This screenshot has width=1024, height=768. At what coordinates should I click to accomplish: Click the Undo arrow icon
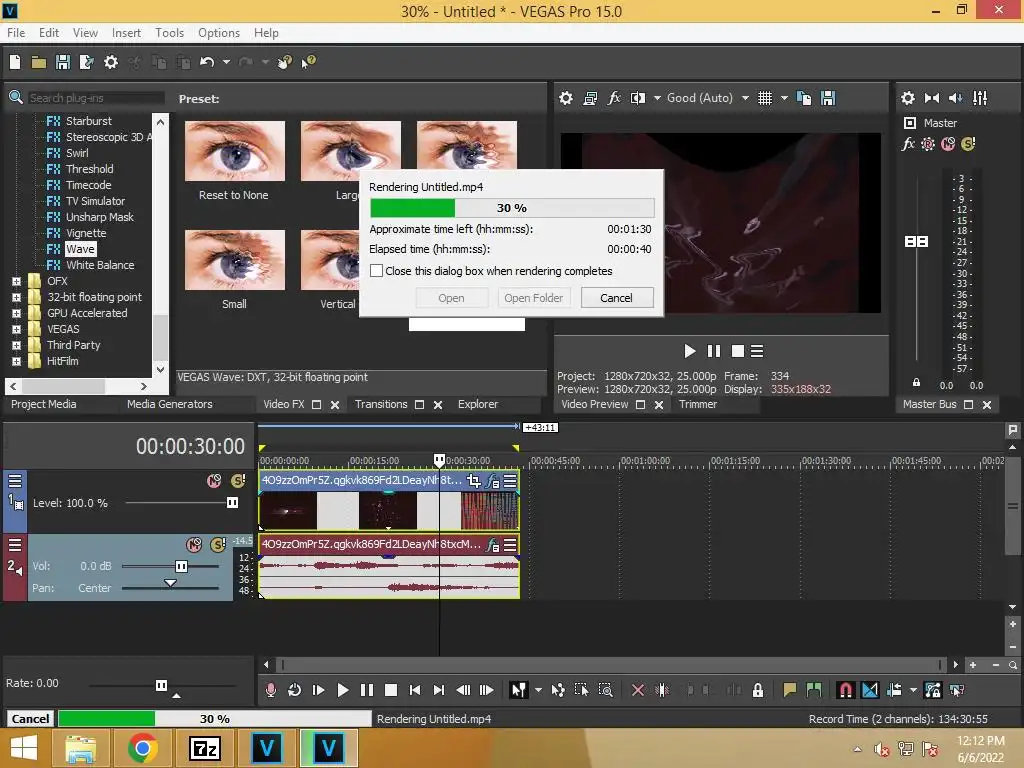pyautogui.click(x=207, y=62)
